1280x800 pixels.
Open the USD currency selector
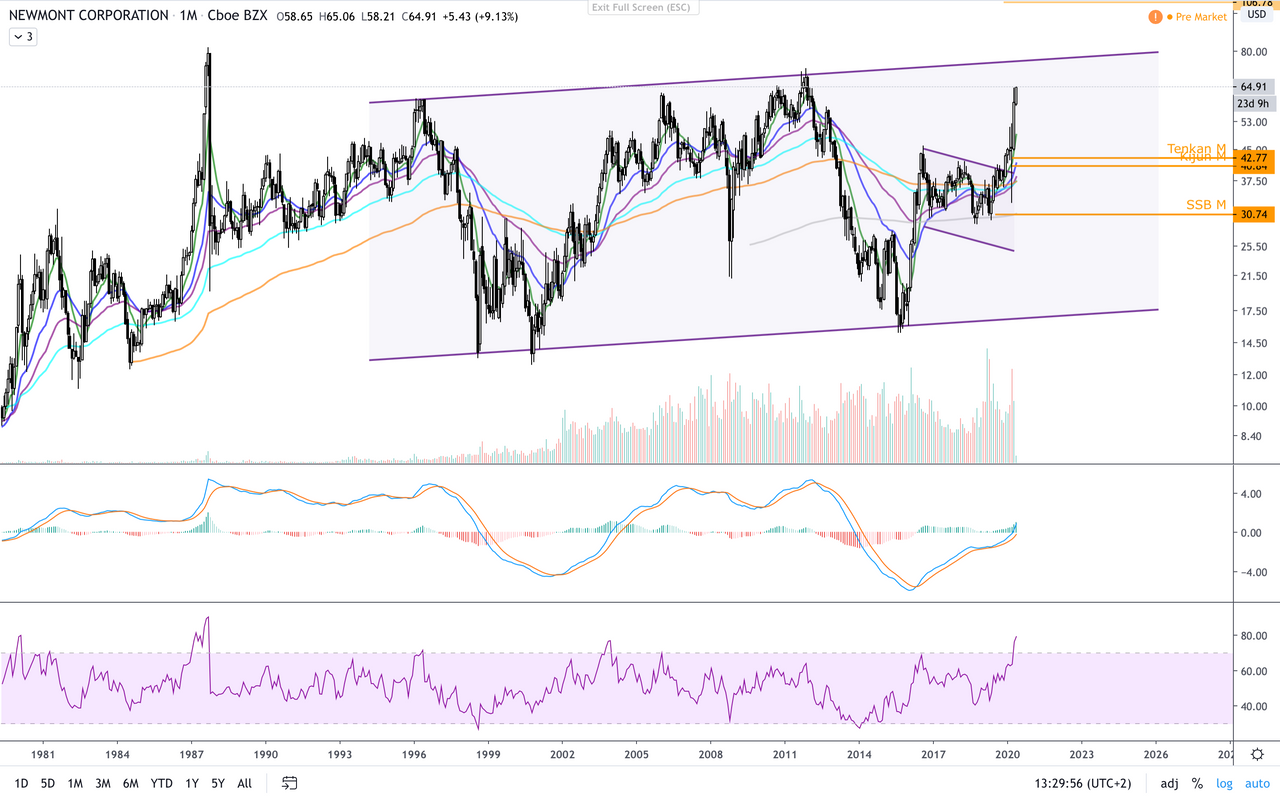point(1254,15)
